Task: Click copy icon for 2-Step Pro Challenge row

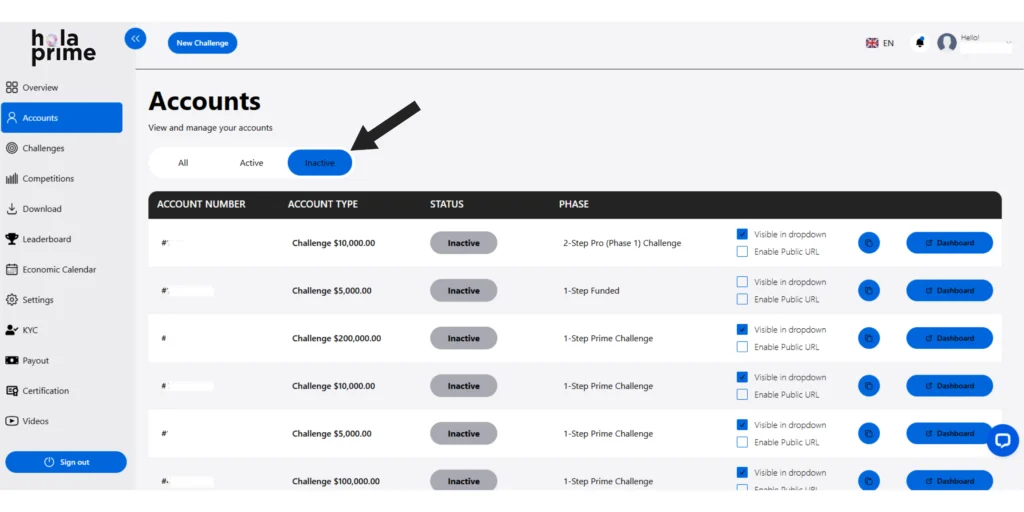Action: pyautogui.click(x=868, y=243)
